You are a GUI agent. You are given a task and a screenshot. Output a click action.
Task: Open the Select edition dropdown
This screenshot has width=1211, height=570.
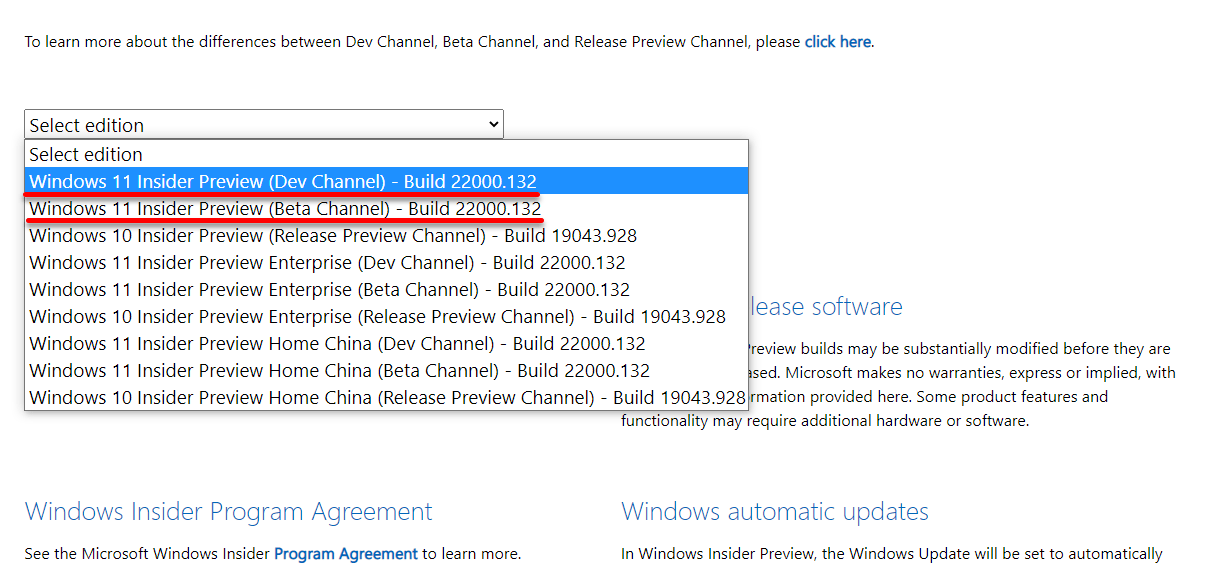tap(264, 124)
